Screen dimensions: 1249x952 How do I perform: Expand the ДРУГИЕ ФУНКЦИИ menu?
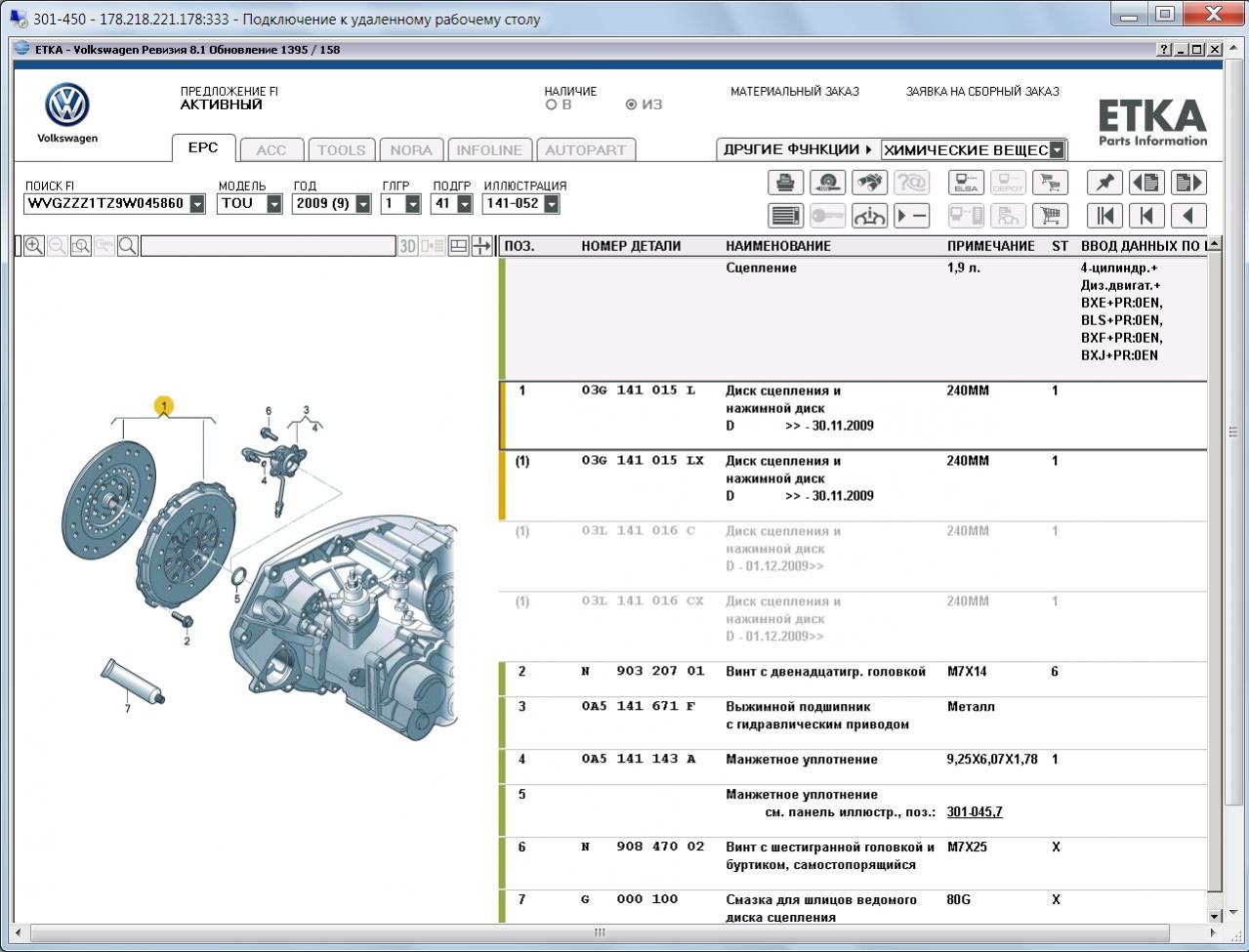(798, 149)
